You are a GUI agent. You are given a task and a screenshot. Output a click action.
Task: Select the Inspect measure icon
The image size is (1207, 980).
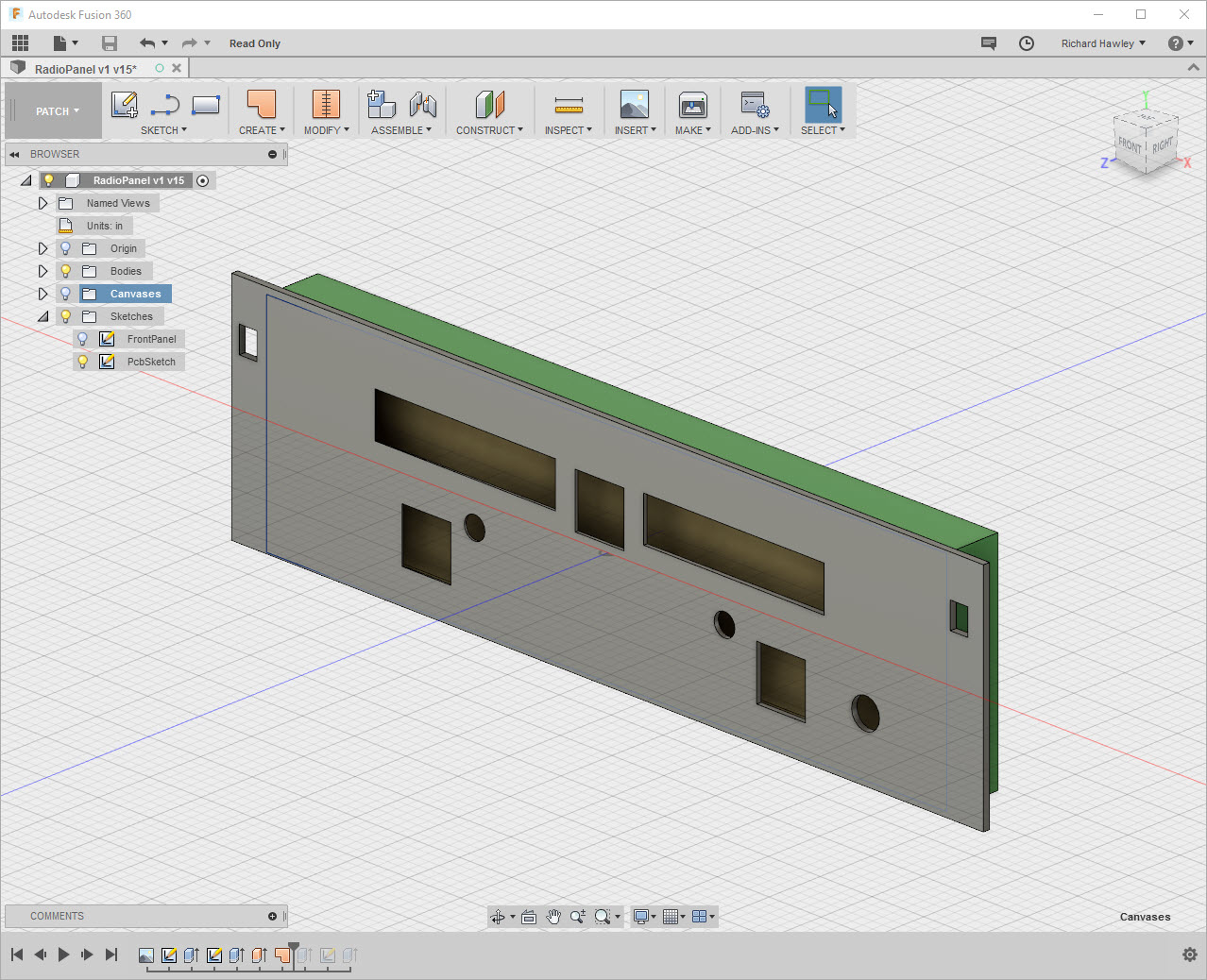(x=568, y=106)
